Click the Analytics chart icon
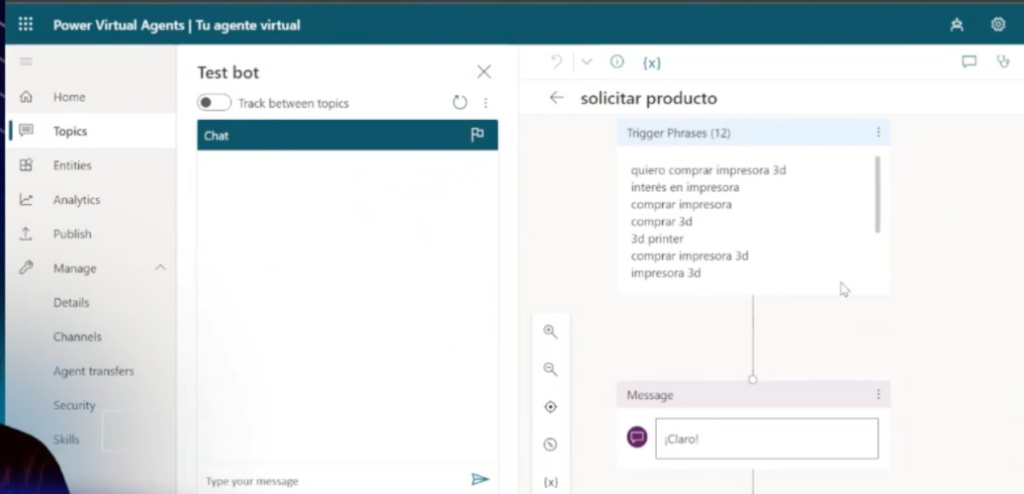Screen dimensions: 1024x494 tap(26, 199)
